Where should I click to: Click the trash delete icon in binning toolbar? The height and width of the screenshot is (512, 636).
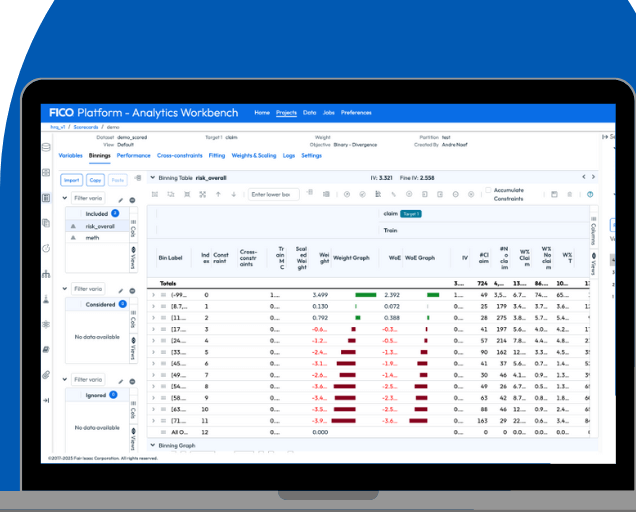click(570, 194)
